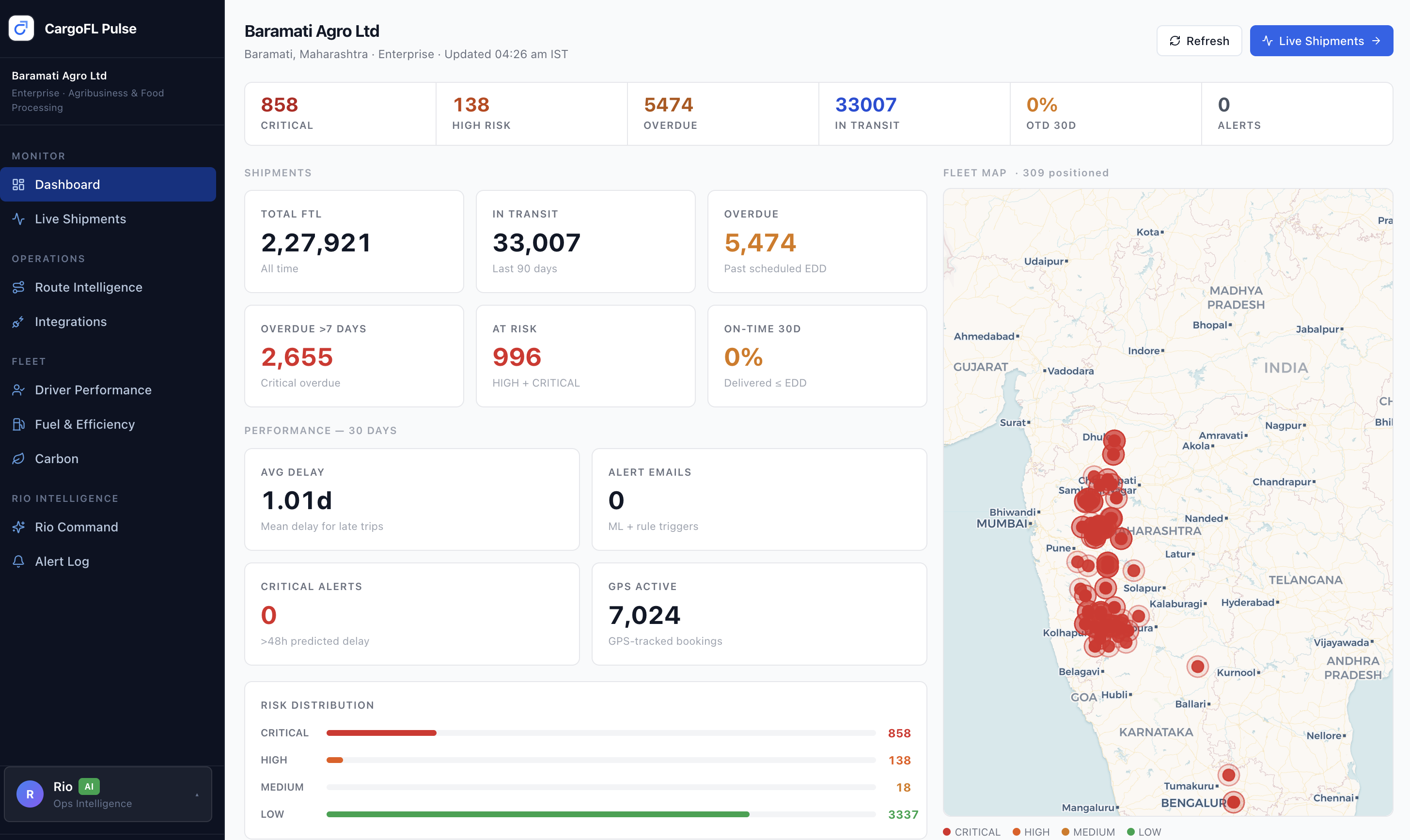The width and height of the screenshot is (1410, 840).
Task: Expand the Rio Ops Intelligence user menu
Action: point(108,794)
